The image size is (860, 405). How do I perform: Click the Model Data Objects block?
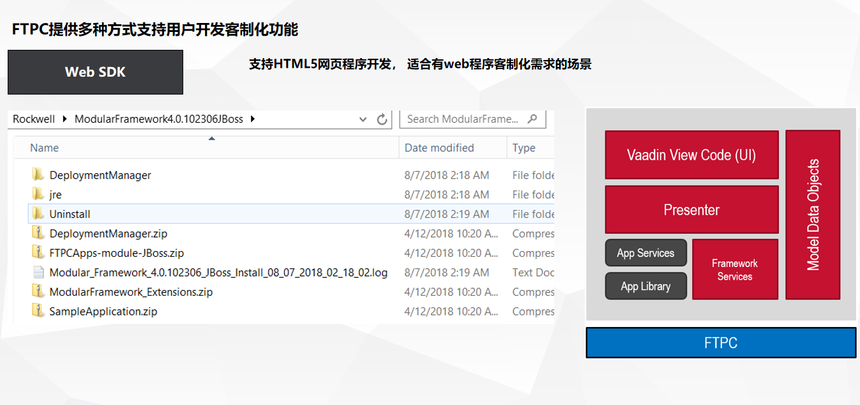[813, 215]
